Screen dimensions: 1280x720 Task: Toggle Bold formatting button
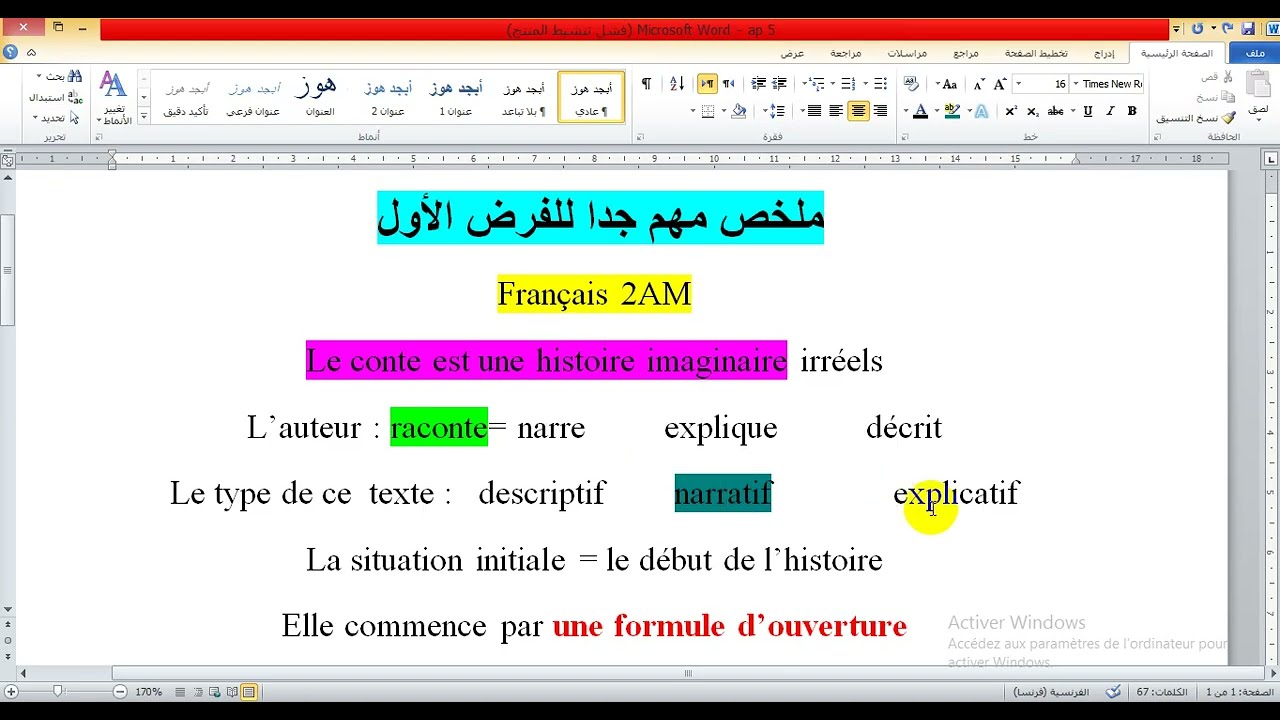[x=1132, y=111]
